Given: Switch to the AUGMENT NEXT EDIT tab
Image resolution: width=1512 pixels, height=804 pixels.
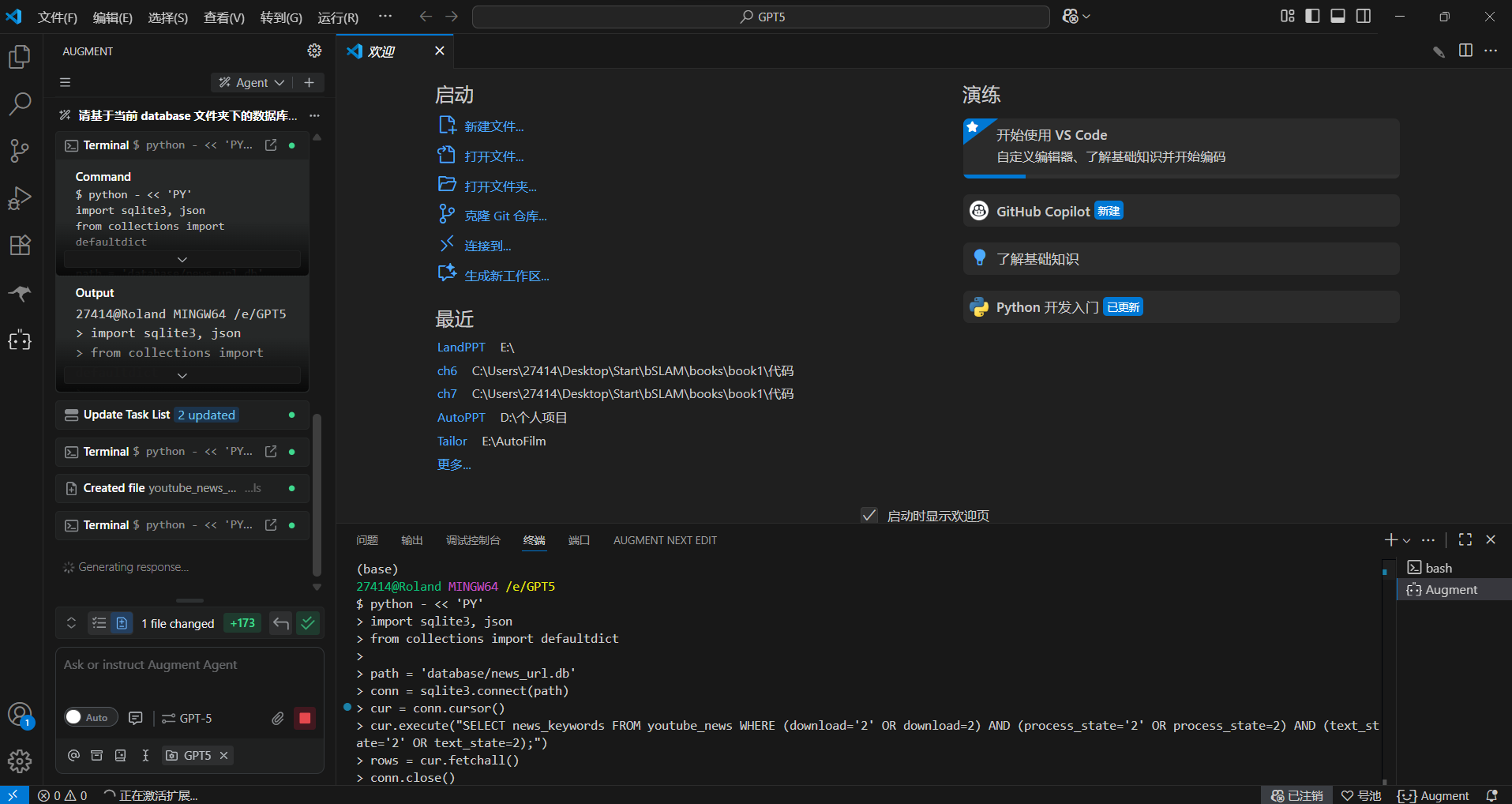Looking at the screenshot, I should [x=665, y=540].
